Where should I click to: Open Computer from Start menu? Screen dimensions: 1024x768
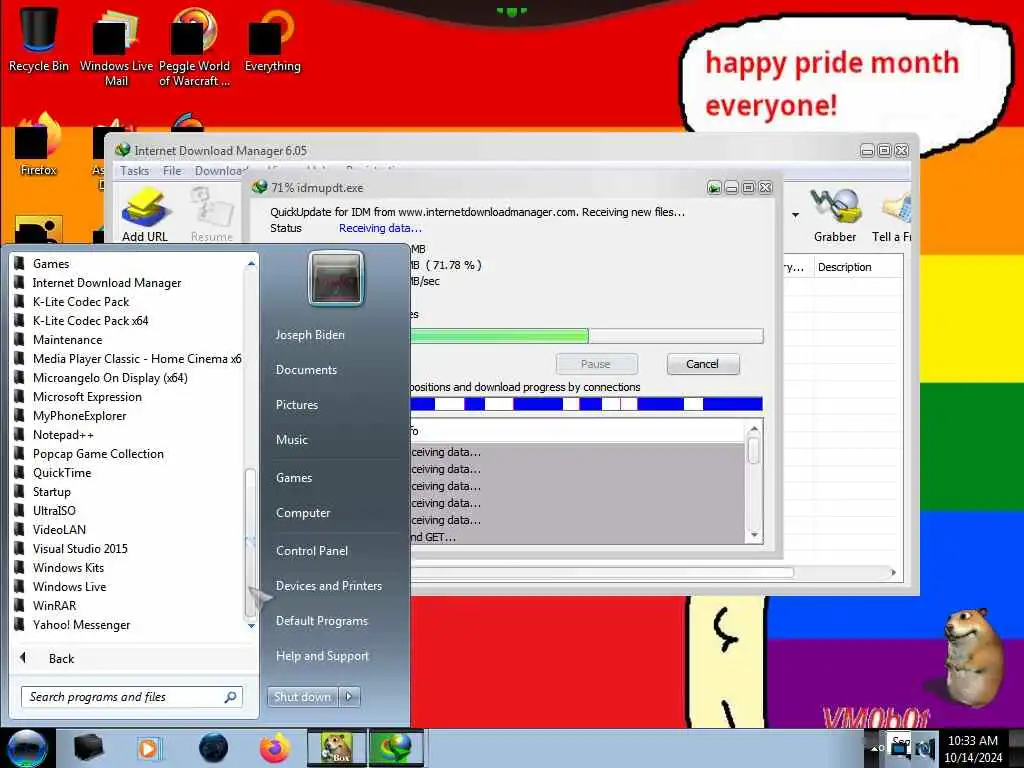[303, 513]
